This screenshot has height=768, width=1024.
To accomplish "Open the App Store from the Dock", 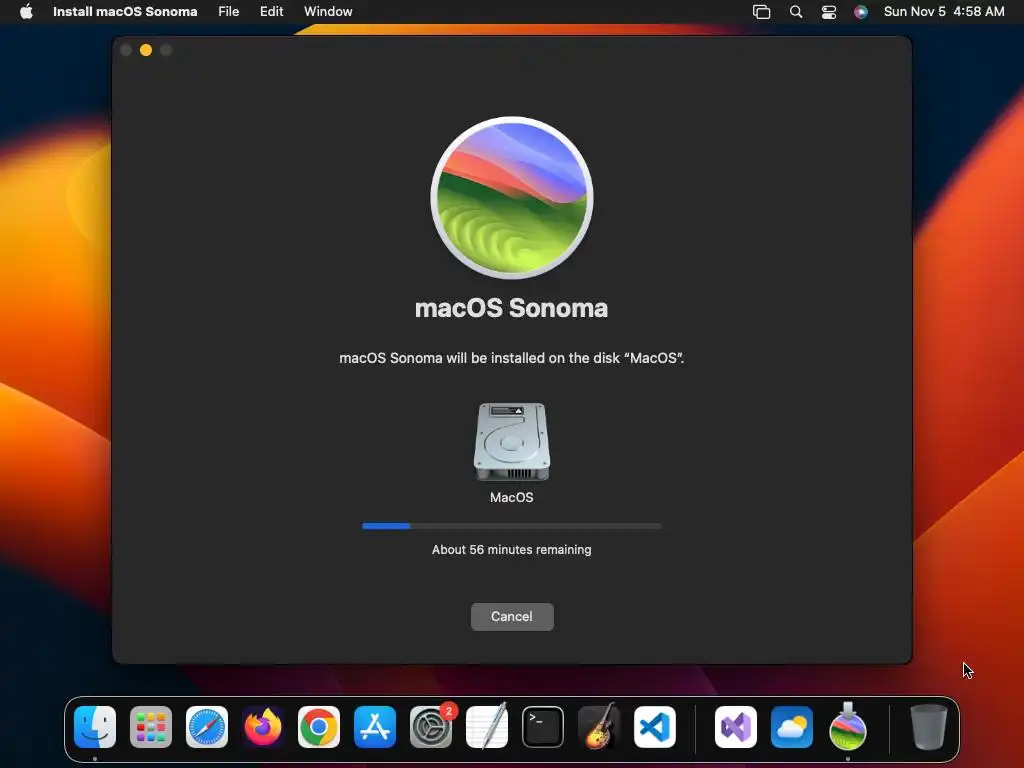I will tap(375, 727).
